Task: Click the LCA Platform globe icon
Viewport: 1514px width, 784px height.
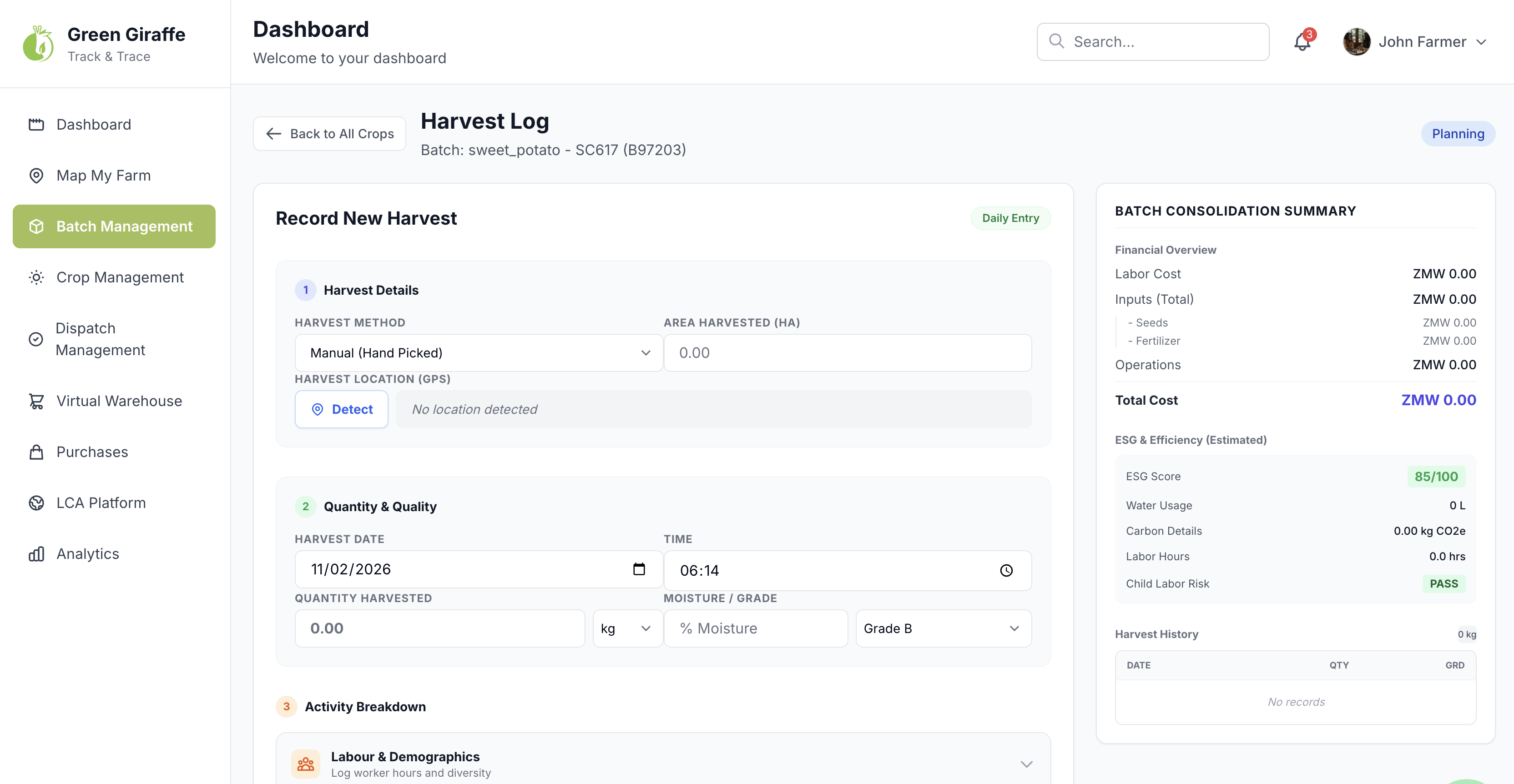Action: click(36, 503)
